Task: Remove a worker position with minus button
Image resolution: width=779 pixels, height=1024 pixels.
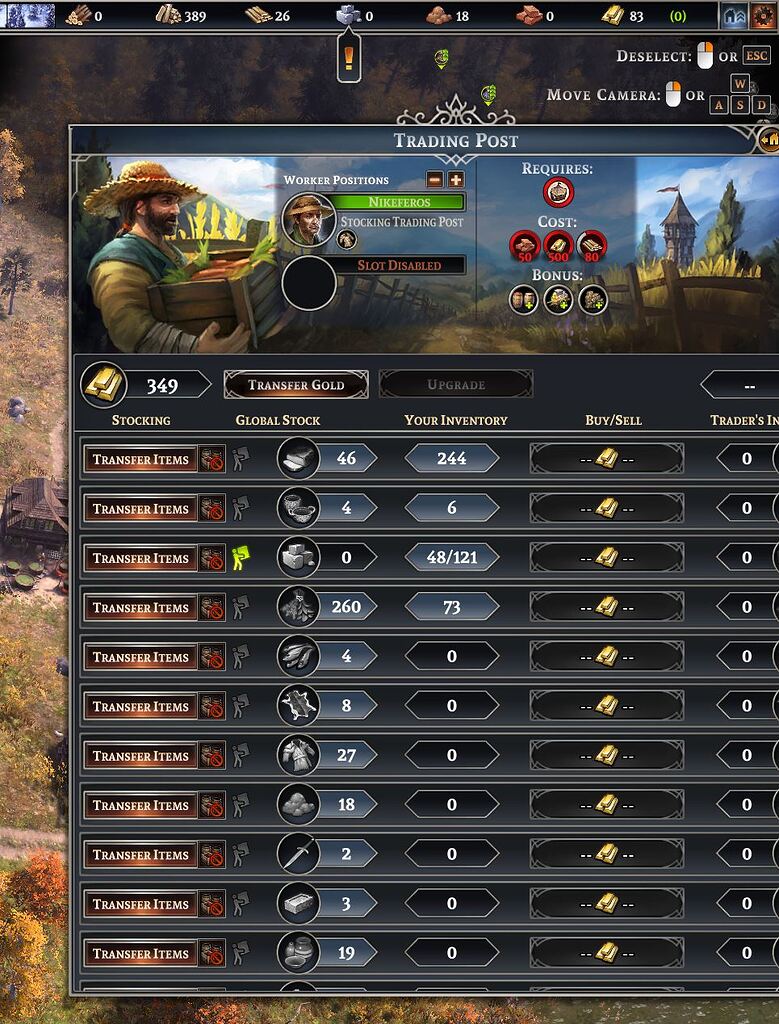Action: 434,180
